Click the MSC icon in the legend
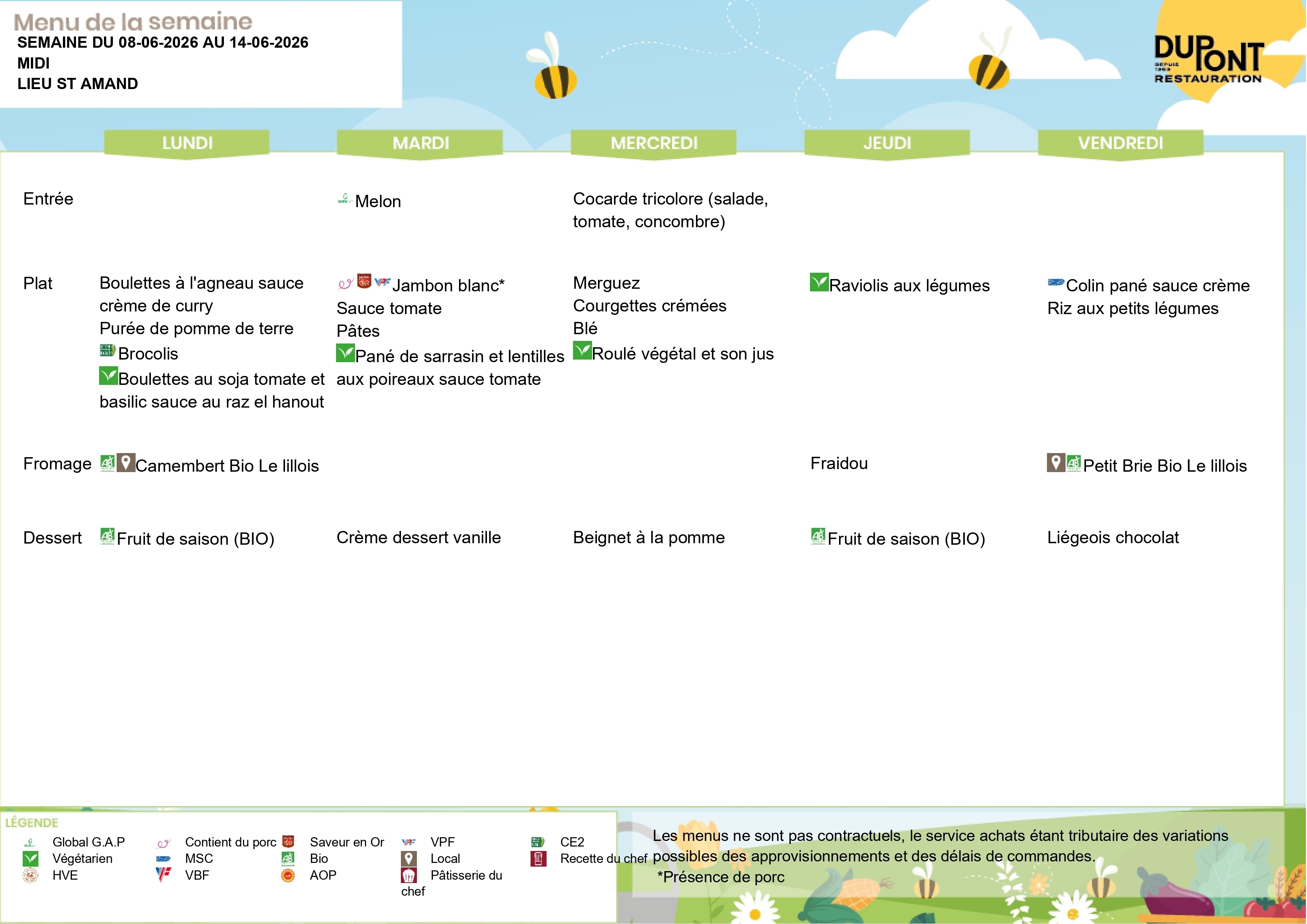 [163, 859]
